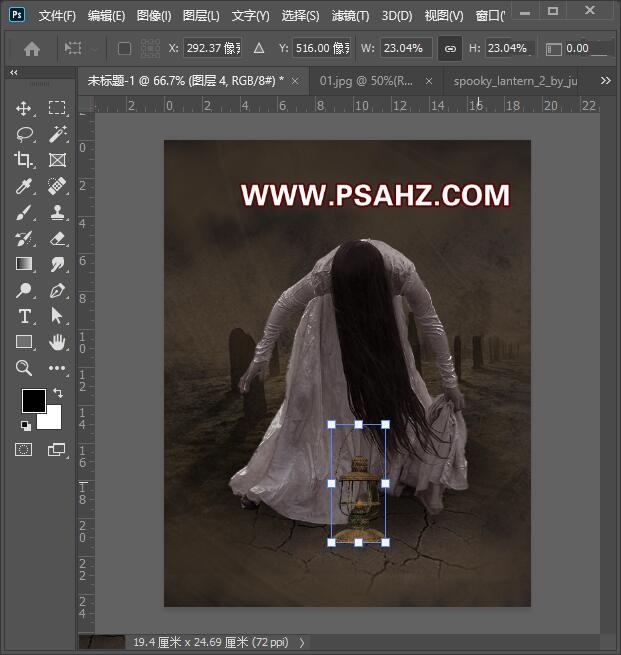This screenshot has height=655, width=621.
Task: Select the Brush tool
Action: (24, 212)
